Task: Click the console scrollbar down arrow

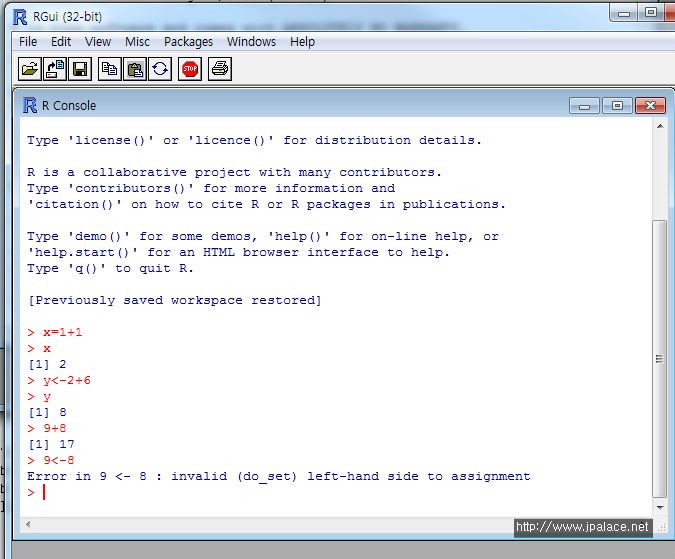Action: click(660, 508)
